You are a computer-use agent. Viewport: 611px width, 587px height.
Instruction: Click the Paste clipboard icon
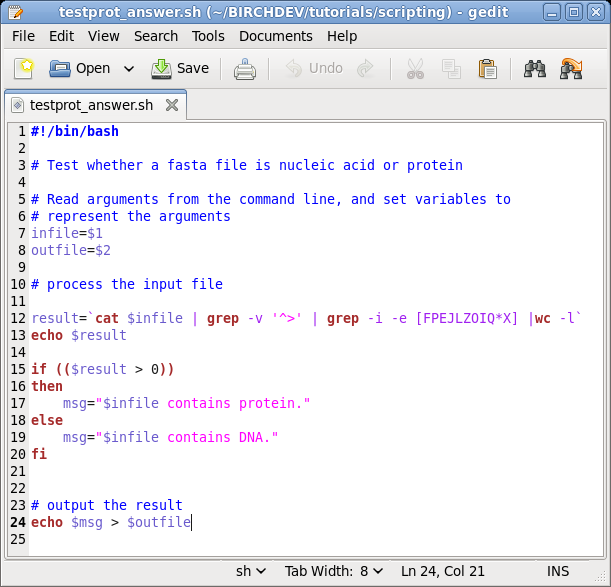pyautogui.click(x=487, y=69)
